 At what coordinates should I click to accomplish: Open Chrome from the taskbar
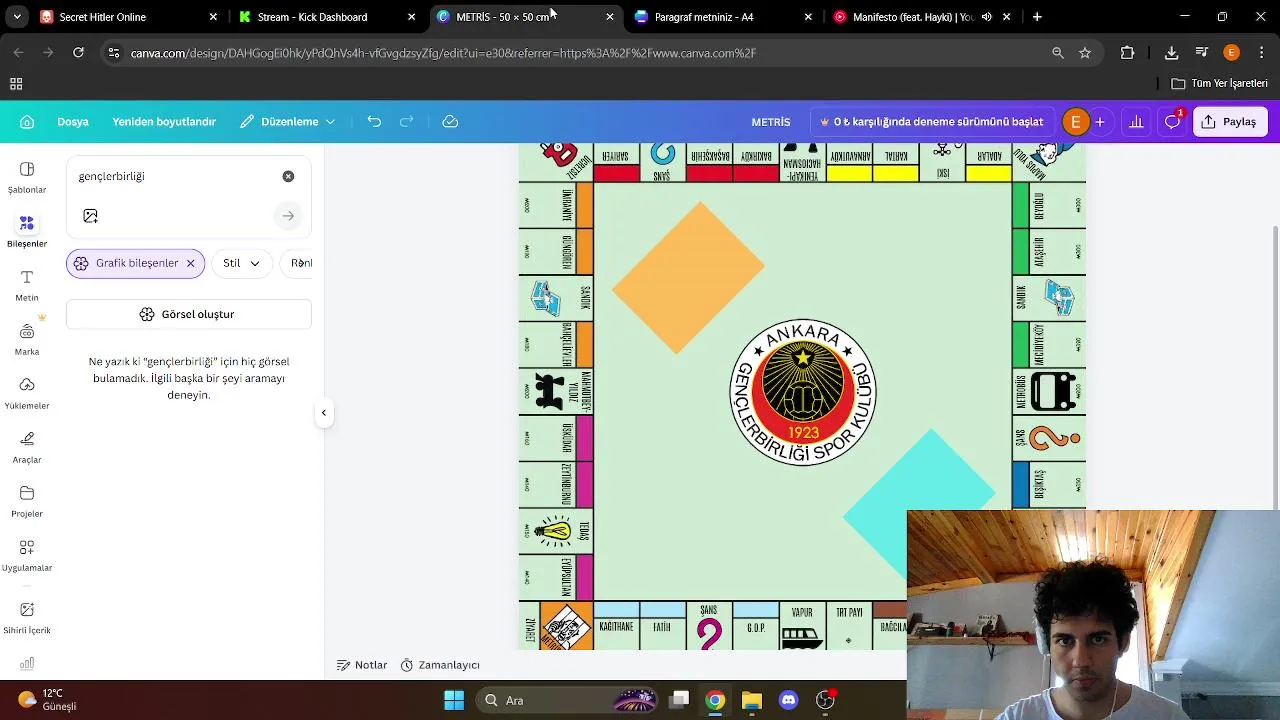(715, 700)
